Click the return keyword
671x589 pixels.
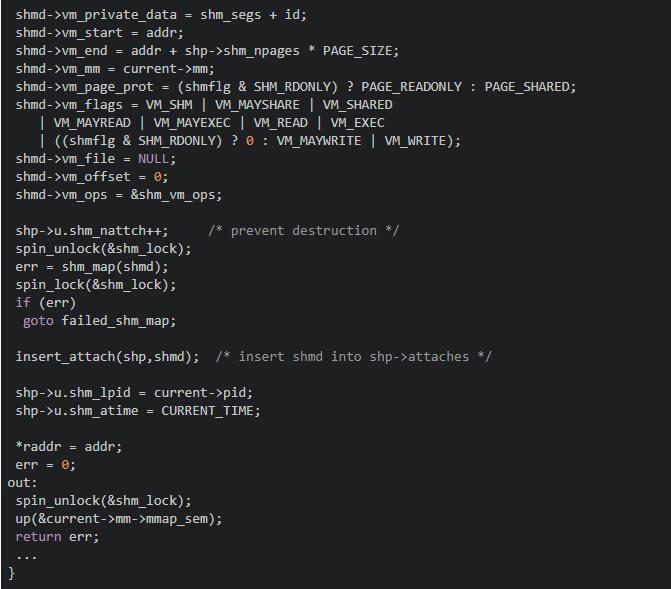[x=38, y=537]
